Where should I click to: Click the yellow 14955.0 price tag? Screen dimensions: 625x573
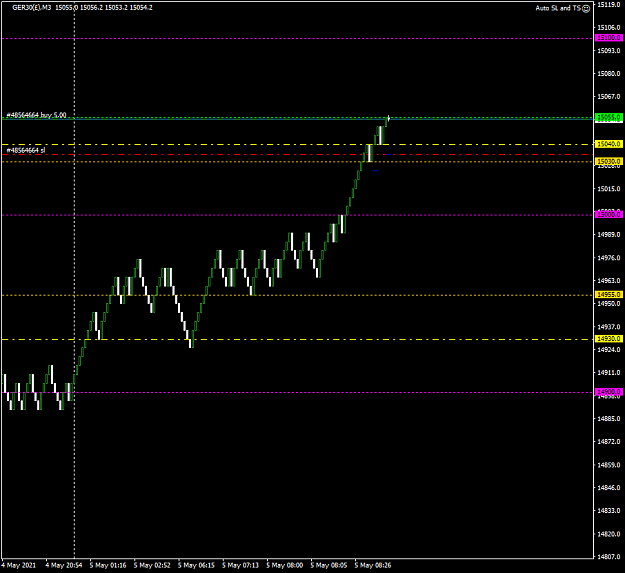tap(609, 294)
